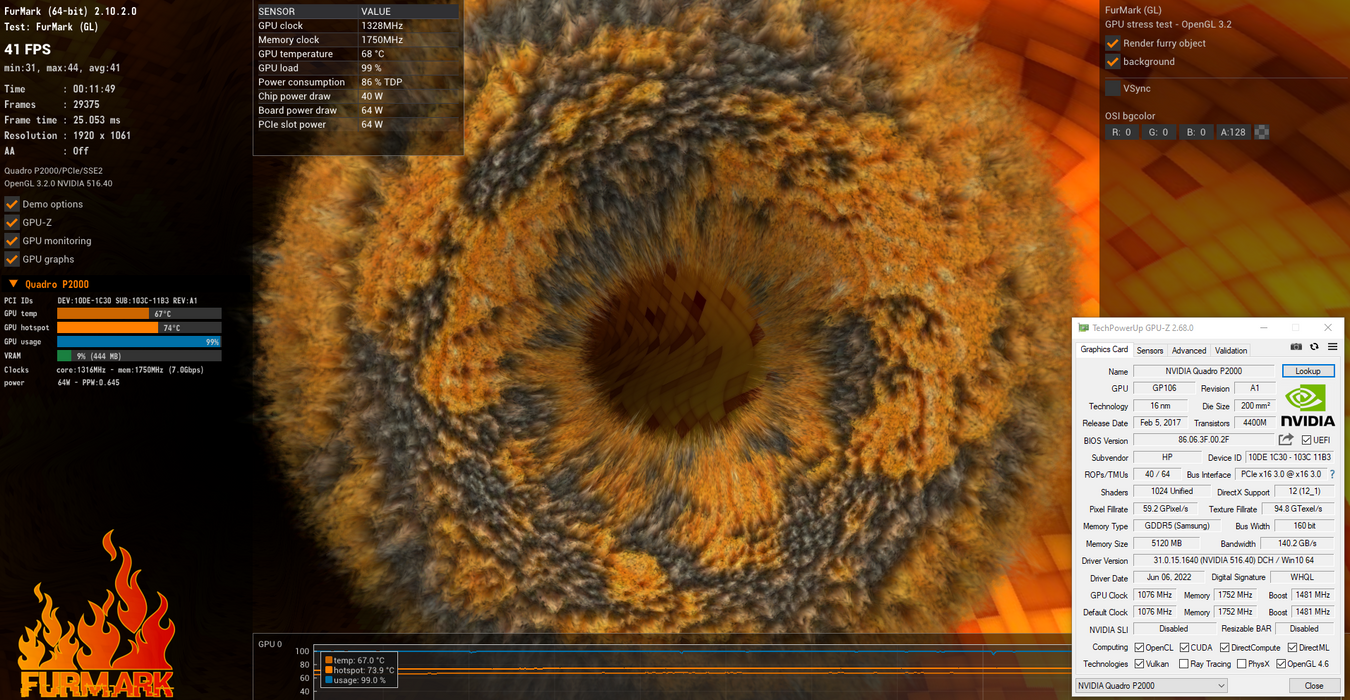
Task: Click the BIOS Version field
Action: [x=1204, y=440]
